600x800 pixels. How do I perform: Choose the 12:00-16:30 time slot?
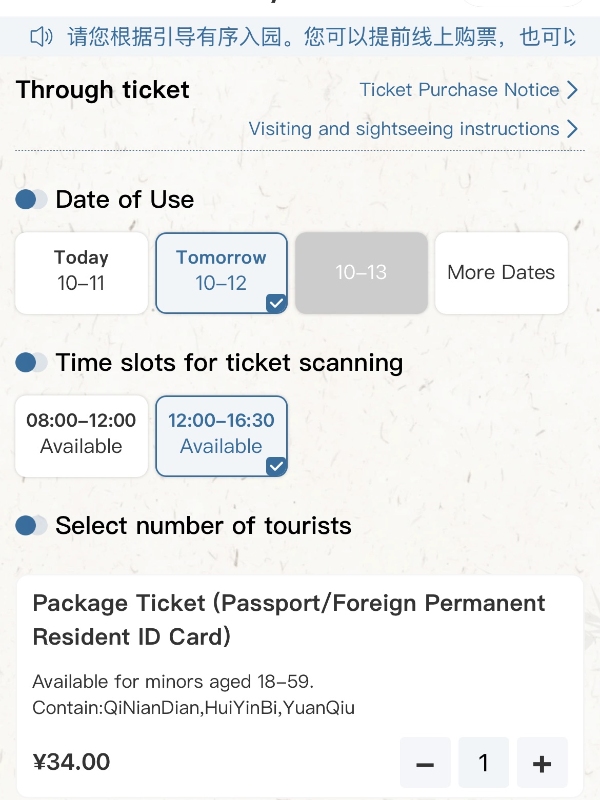pyautogui.click(x=221, y=434)
